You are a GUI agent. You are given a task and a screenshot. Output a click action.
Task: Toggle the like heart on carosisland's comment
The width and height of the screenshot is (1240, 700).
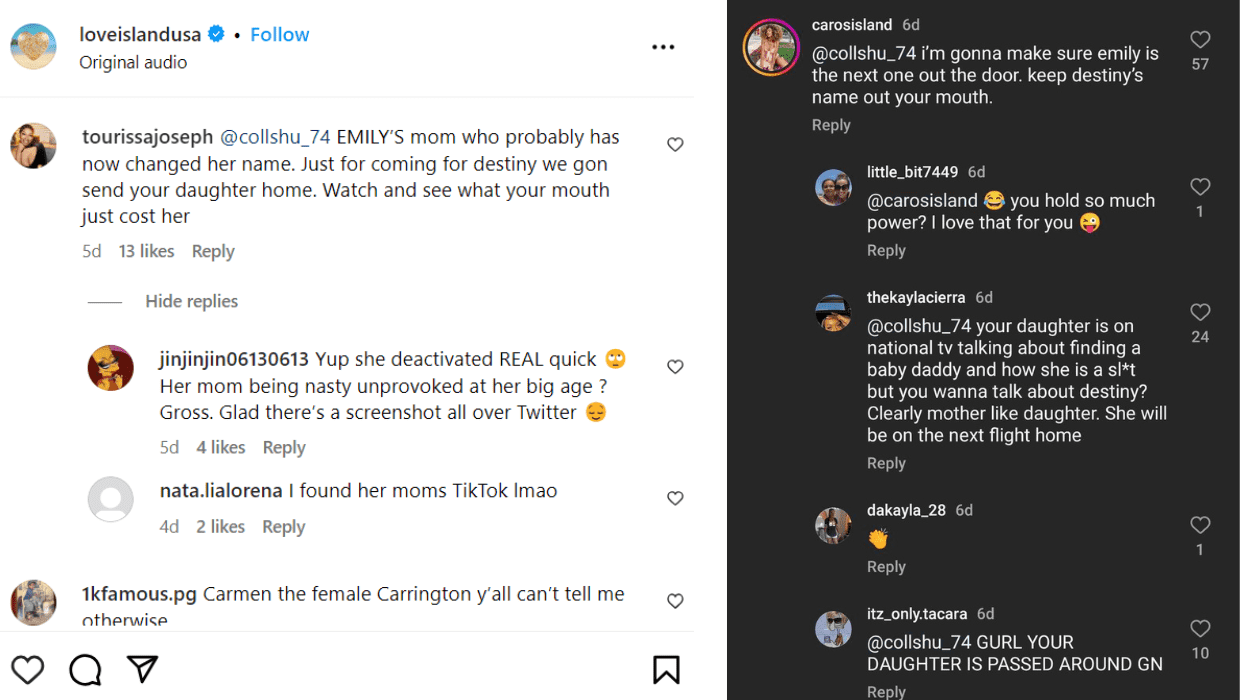pos(1200,39)
